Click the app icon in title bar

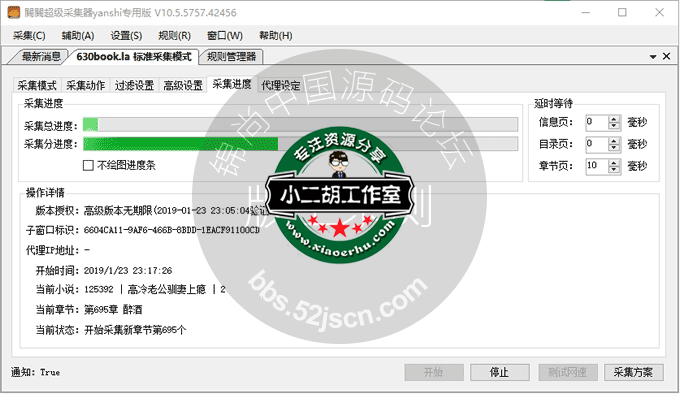coord(13,12)
